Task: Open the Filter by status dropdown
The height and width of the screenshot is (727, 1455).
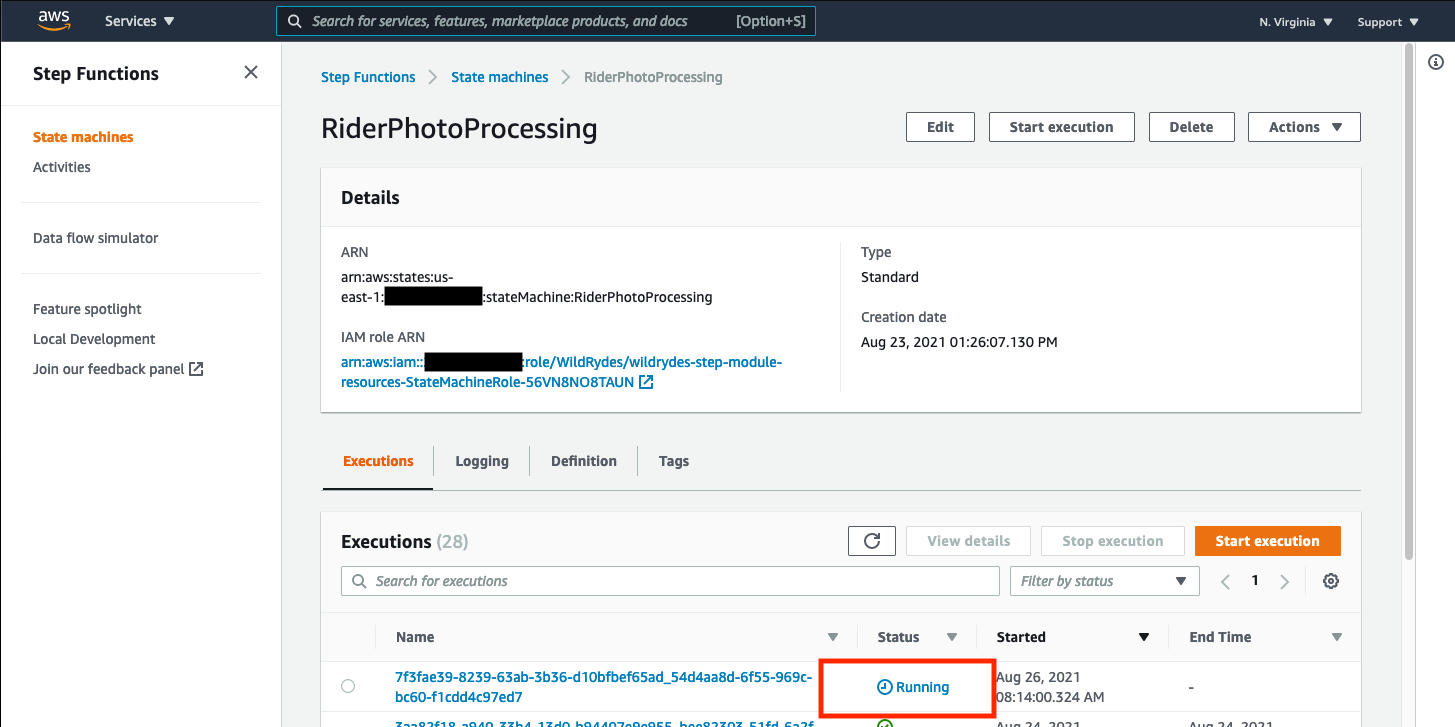Action: click(x=1104, y=581)
